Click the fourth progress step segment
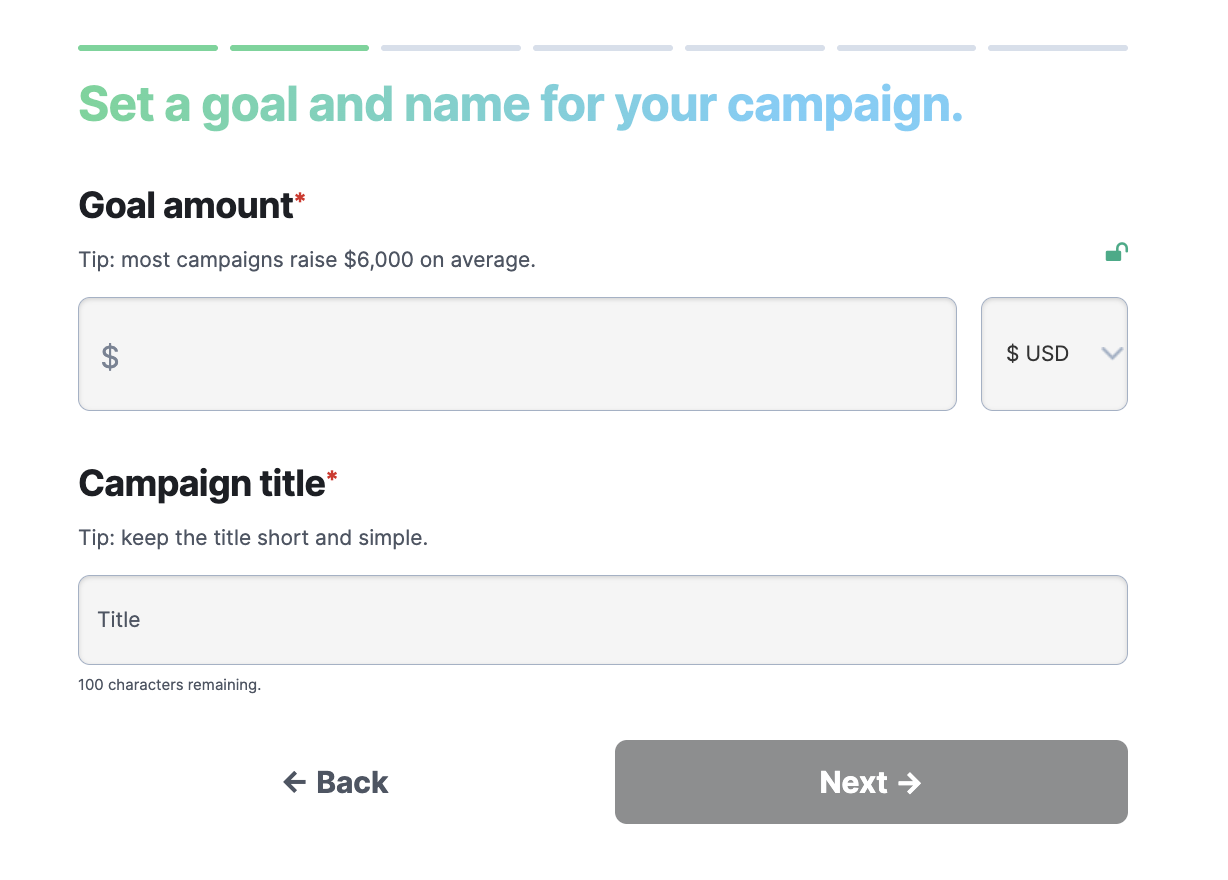Image resolution: width=1228 pixels, height=880 pixels. pyautogui.click(x=603, y=48)
